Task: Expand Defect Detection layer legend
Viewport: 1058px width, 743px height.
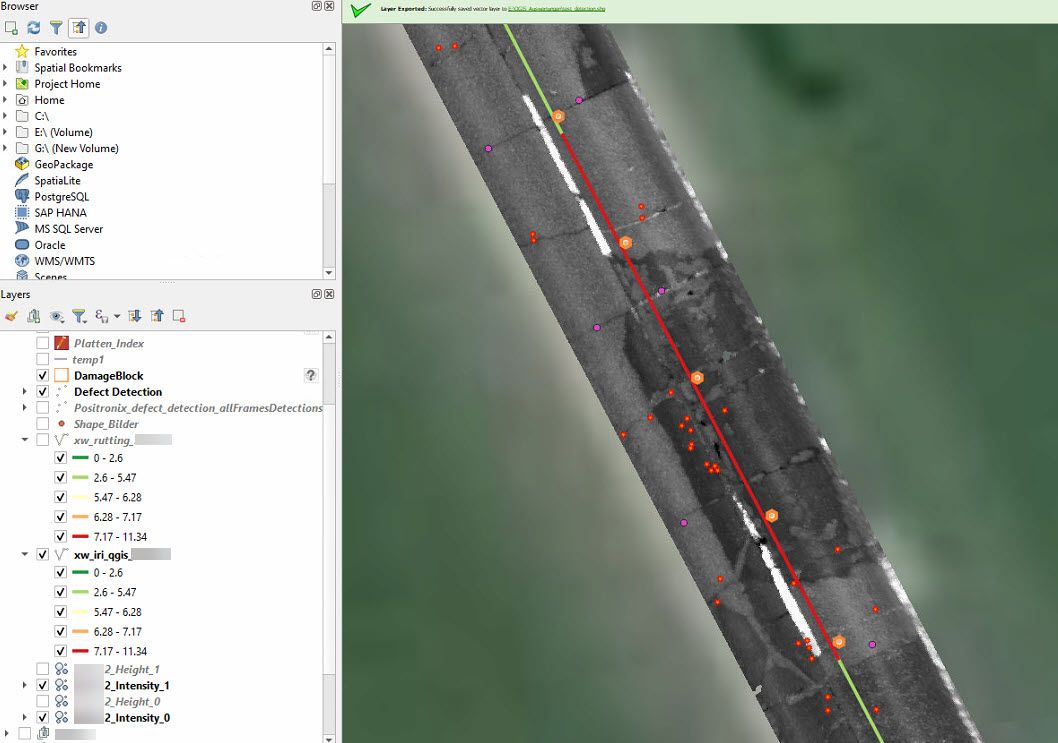Action: pos(25,391)
